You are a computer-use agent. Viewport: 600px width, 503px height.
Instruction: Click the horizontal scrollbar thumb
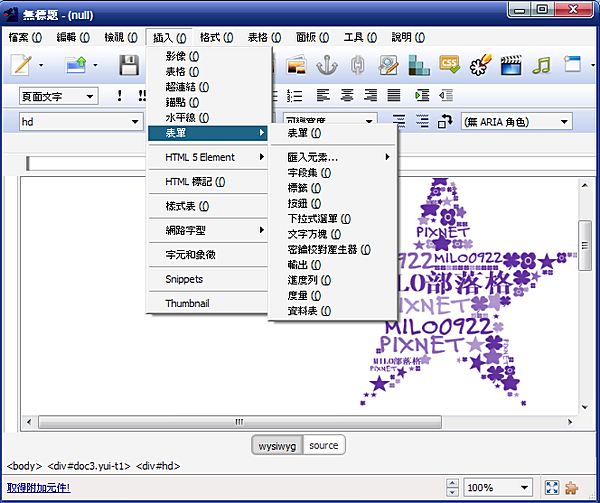click(240, 422)
